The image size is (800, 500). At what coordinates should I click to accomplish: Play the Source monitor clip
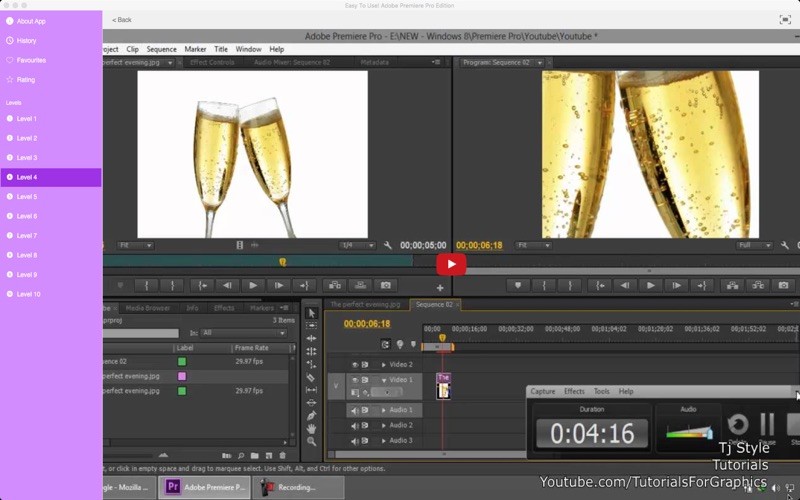click(253, 286)
